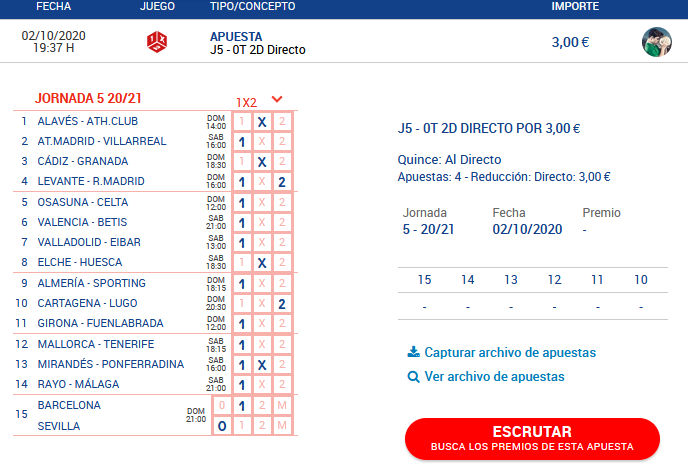Toggle 2 for Alavés - Ath.Club

point(282,122)
